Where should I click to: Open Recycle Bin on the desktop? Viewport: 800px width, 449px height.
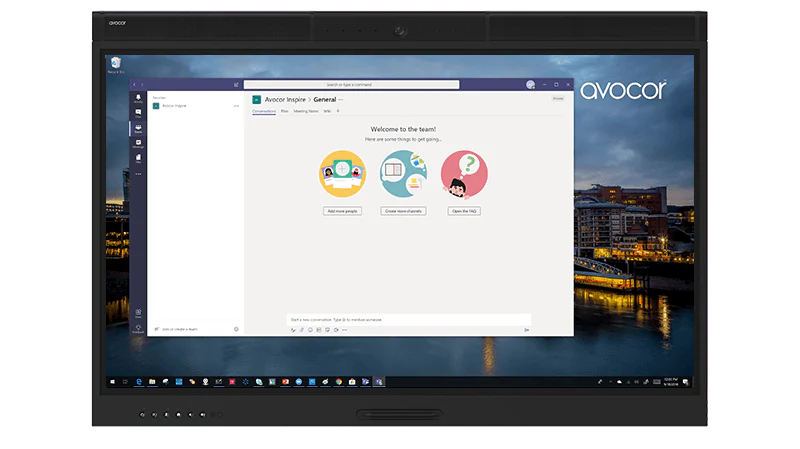[x=116, y=65]
